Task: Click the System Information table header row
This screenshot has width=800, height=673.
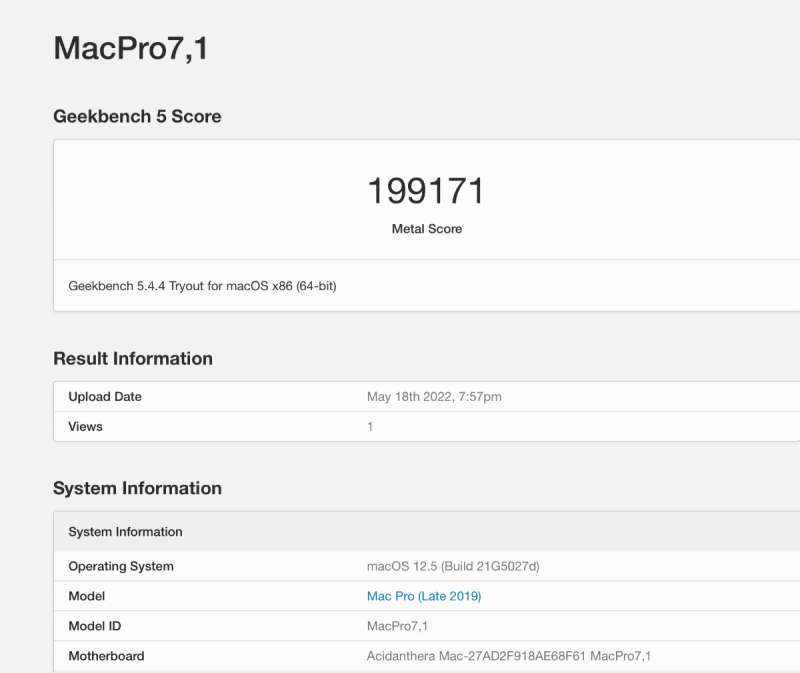Action: click(x=427, y=532)
